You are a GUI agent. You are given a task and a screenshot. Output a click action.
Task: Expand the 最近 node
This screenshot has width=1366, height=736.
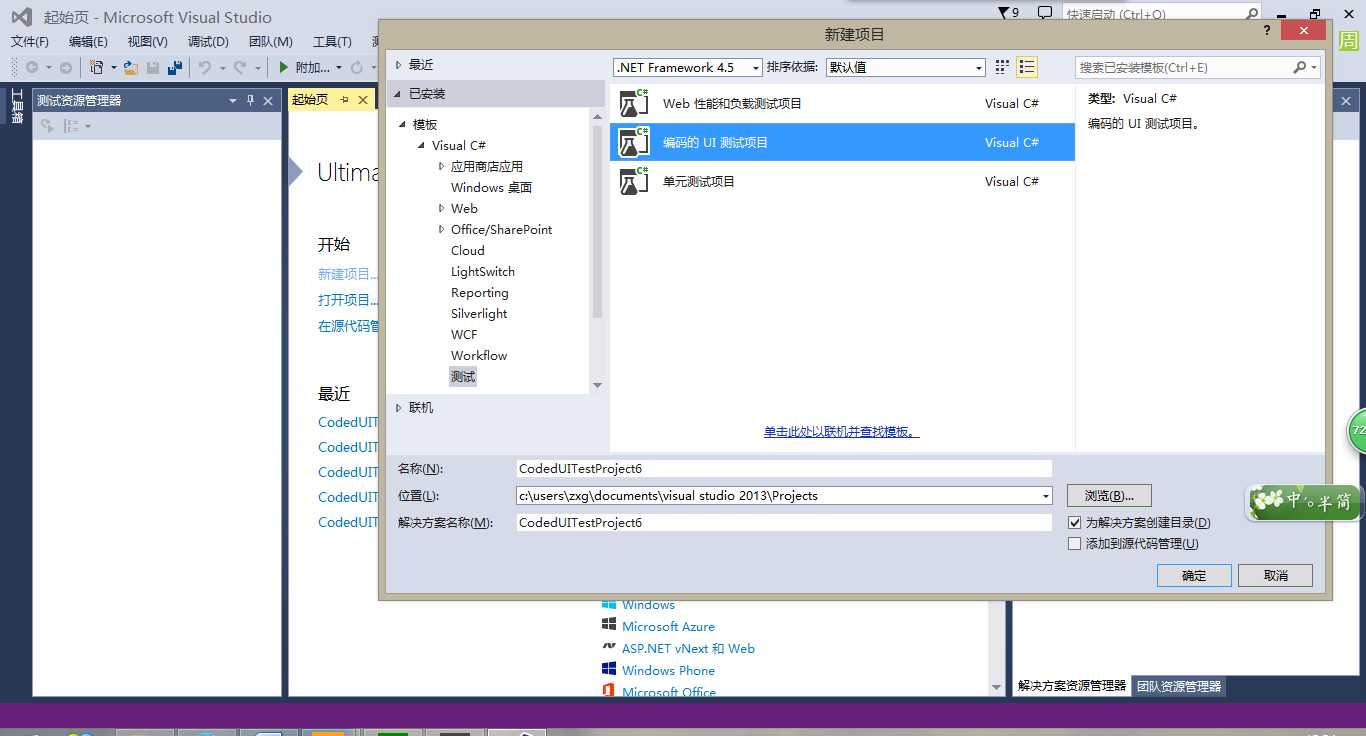tap(399, 65)
